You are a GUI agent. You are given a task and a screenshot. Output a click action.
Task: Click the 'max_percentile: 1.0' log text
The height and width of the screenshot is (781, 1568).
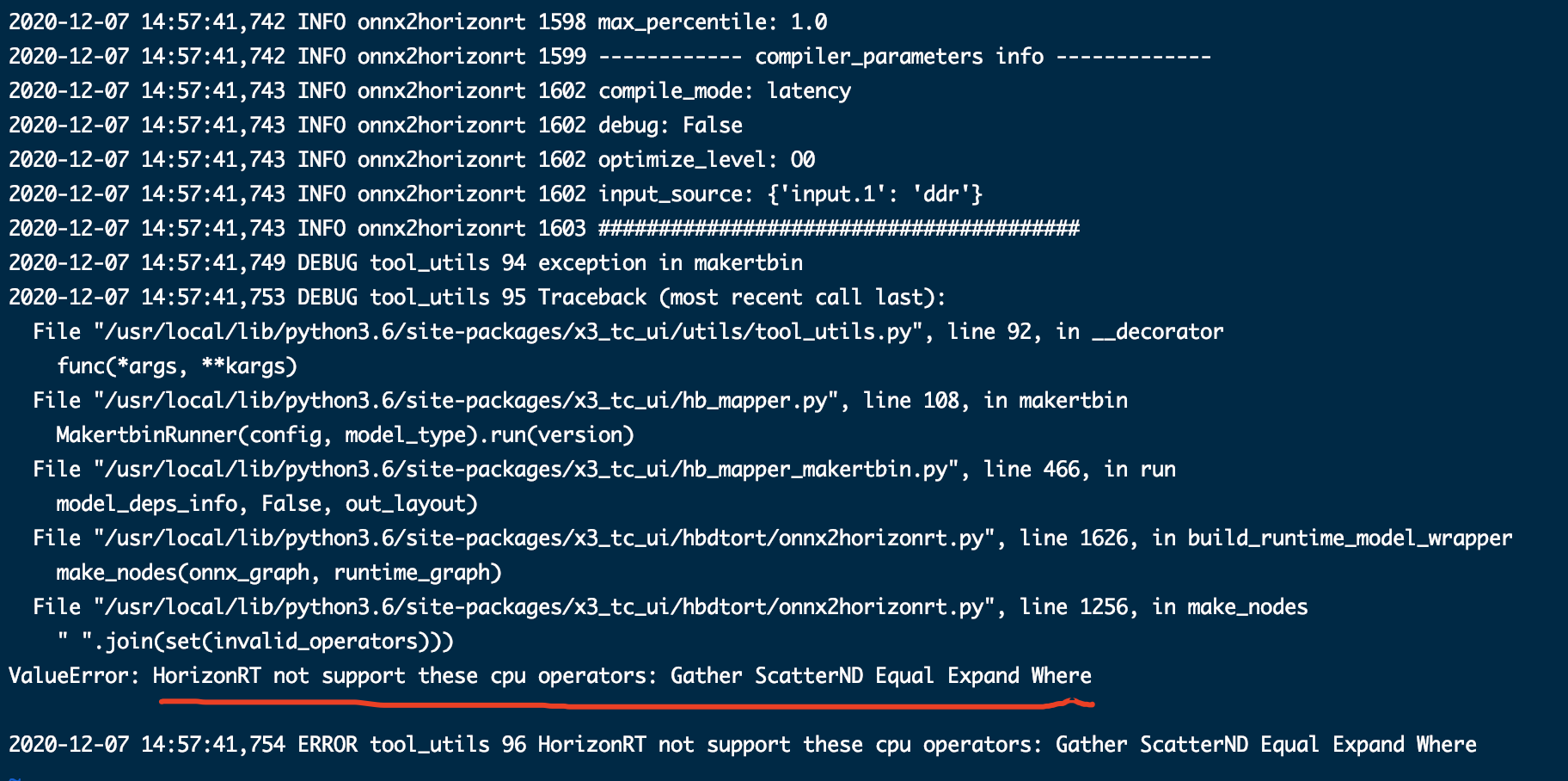click(712, 22)
